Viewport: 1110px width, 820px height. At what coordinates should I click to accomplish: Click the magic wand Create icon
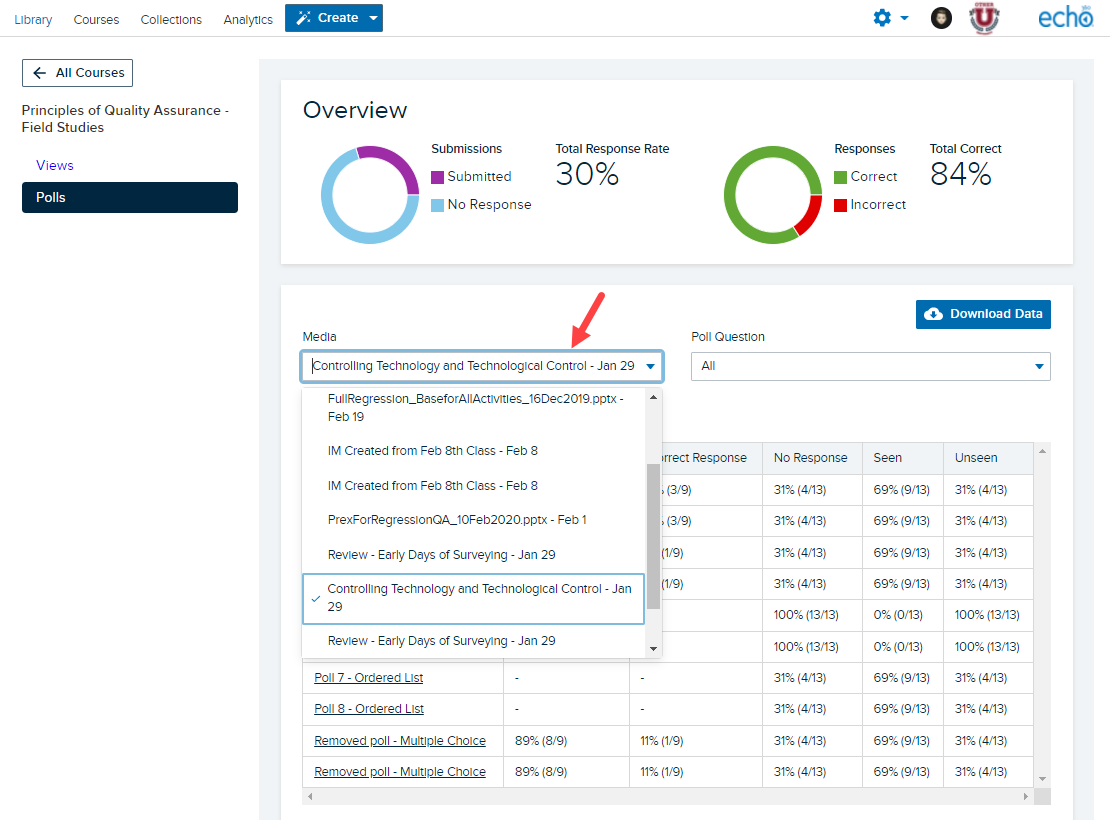(304, 18)
